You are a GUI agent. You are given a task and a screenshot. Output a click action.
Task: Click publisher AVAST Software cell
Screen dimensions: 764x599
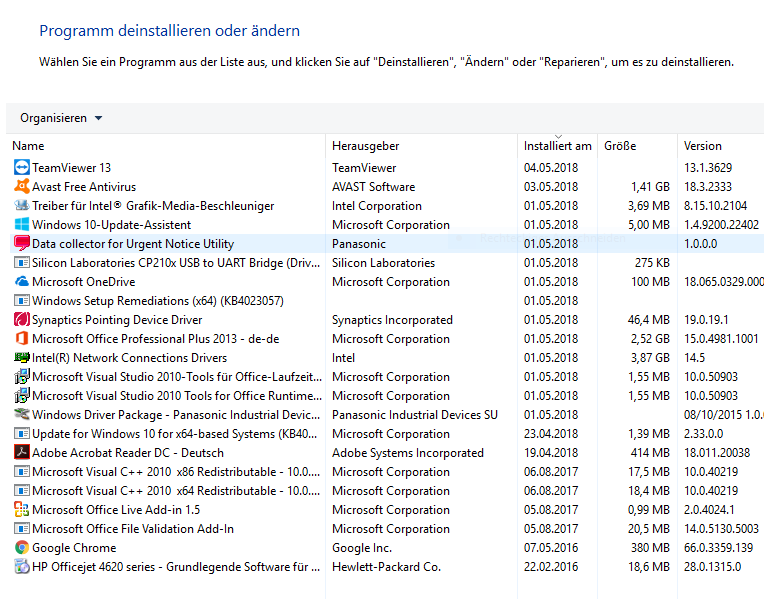tap(374, 187)
